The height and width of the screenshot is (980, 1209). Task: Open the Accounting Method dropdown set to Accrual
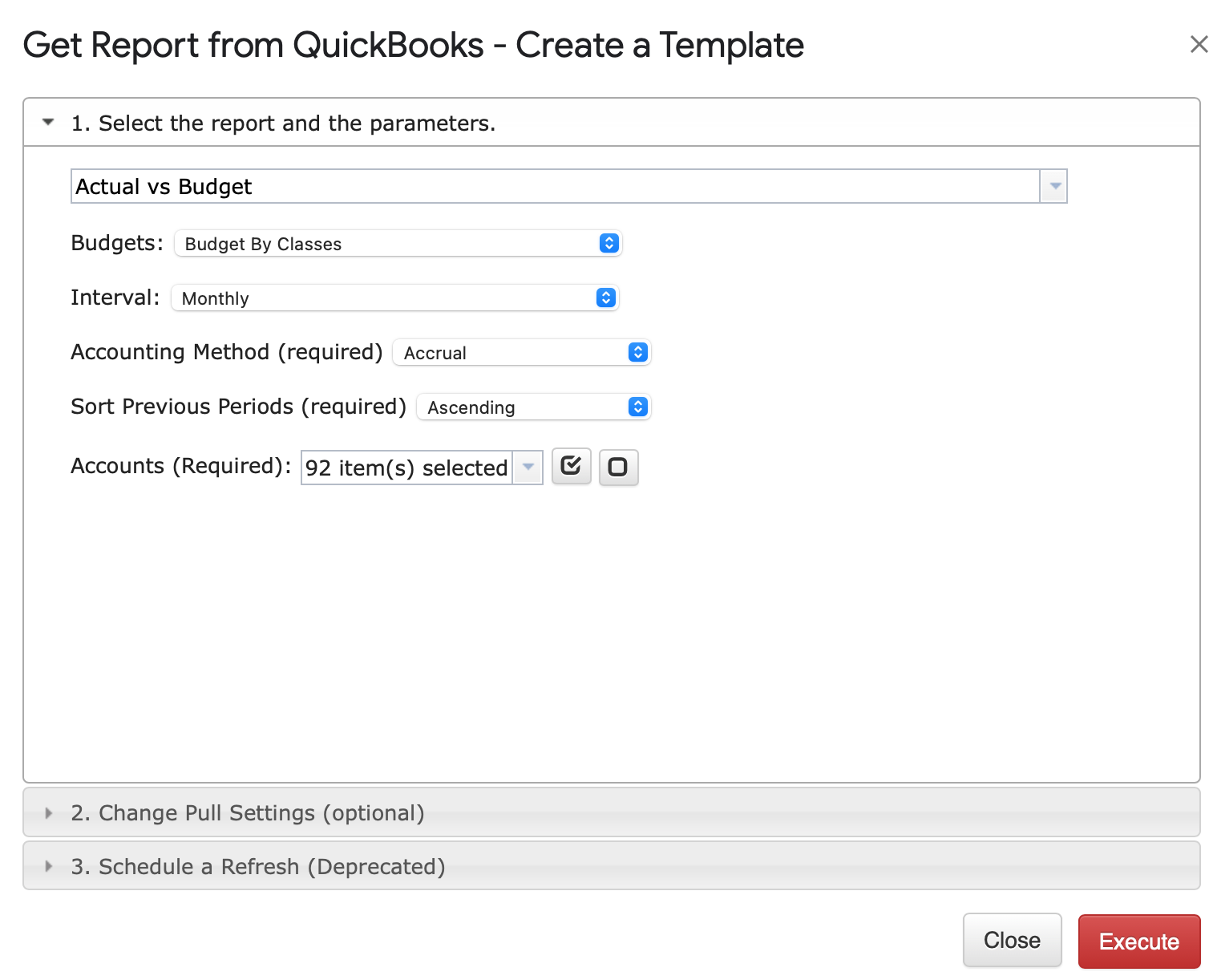coord(522,353)
